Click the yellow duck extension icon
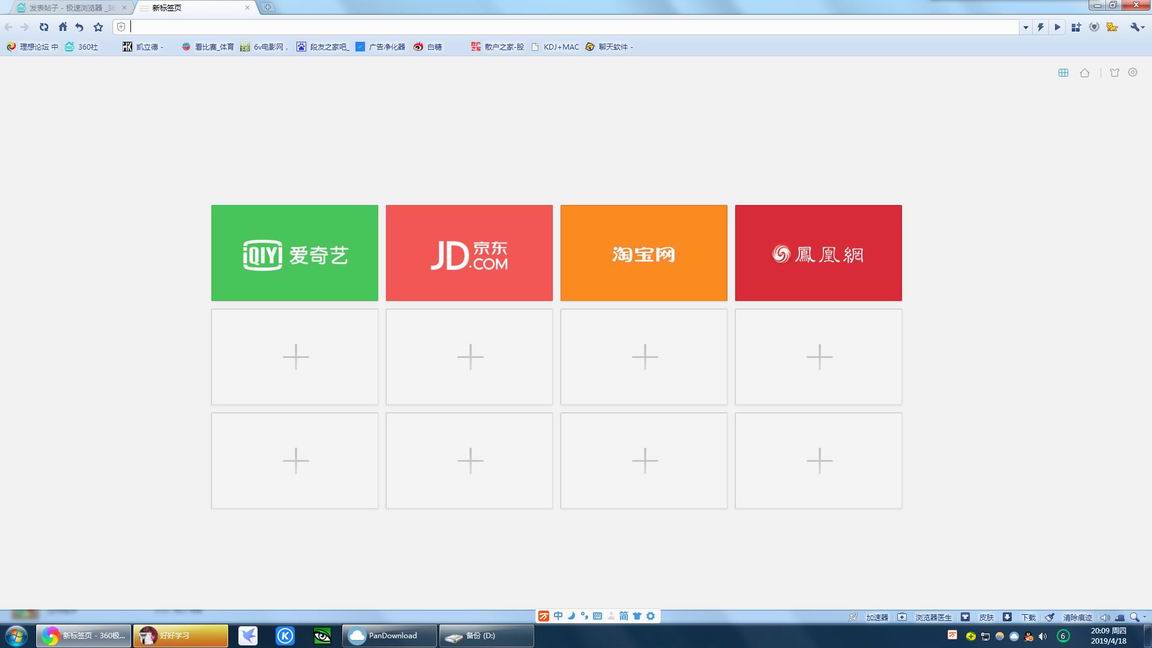 click(x=1112, y=27)
